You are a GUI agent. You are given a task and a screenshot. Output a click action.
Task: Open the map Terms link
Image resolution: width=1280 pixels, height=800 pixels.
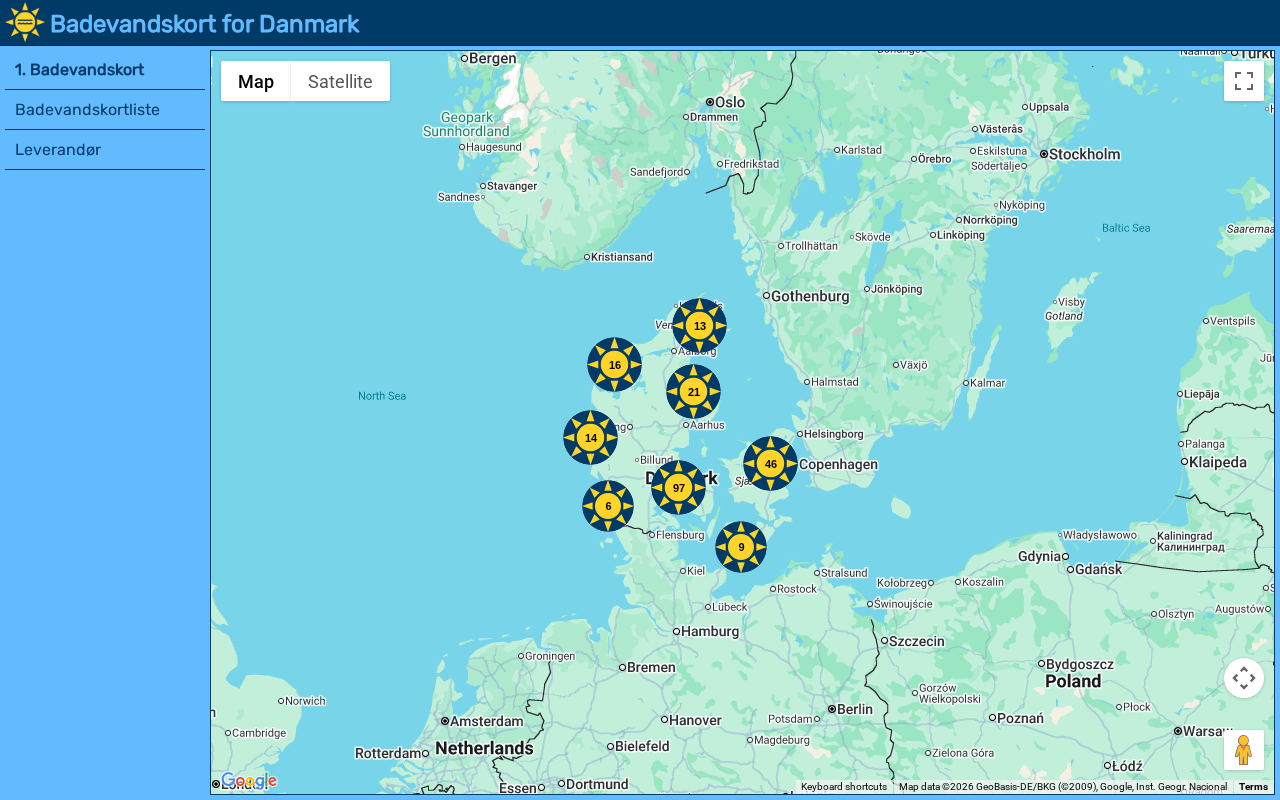(1253, 787)
